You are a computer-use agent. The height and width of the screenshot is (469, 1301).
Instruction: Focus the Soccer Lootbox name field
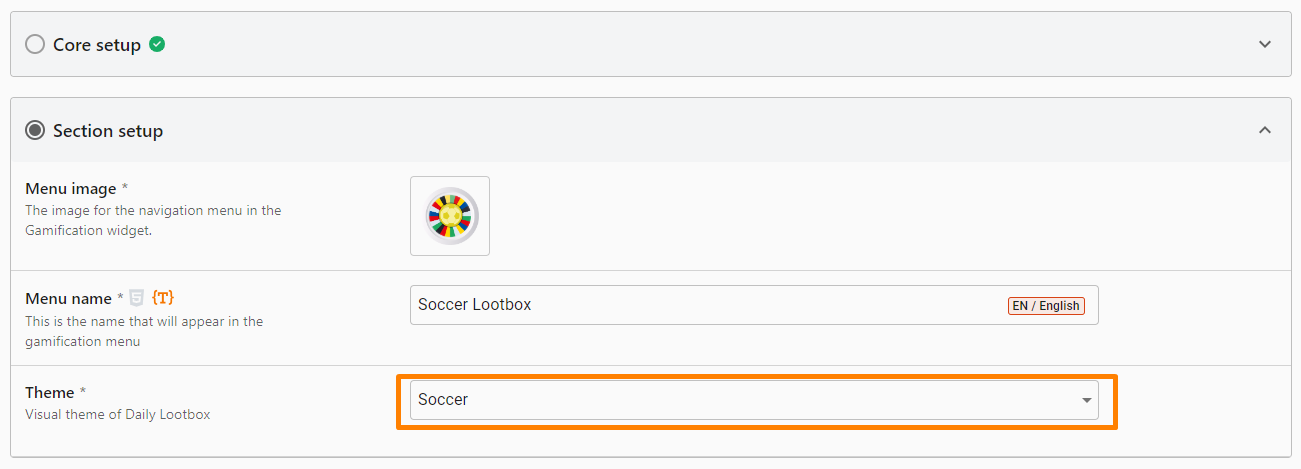coord(700,305)
